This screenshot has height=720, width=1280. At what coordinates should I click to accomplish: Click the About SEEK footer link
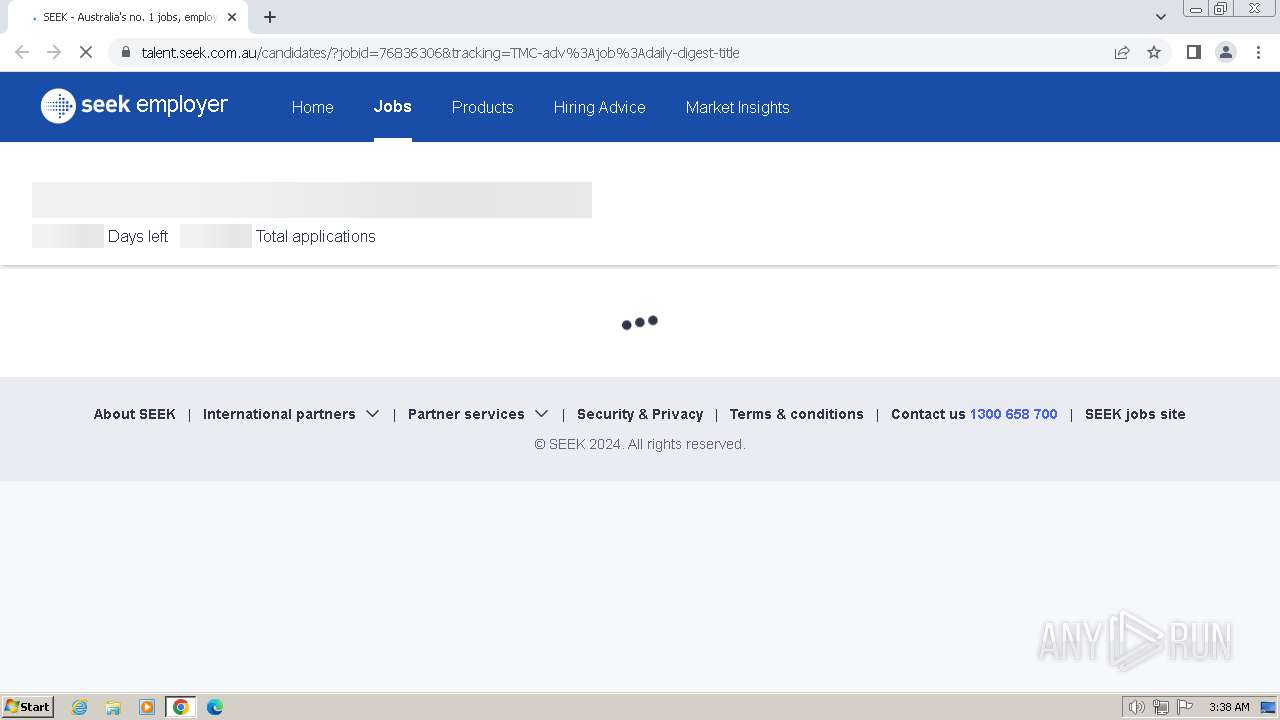coord(134,414)
